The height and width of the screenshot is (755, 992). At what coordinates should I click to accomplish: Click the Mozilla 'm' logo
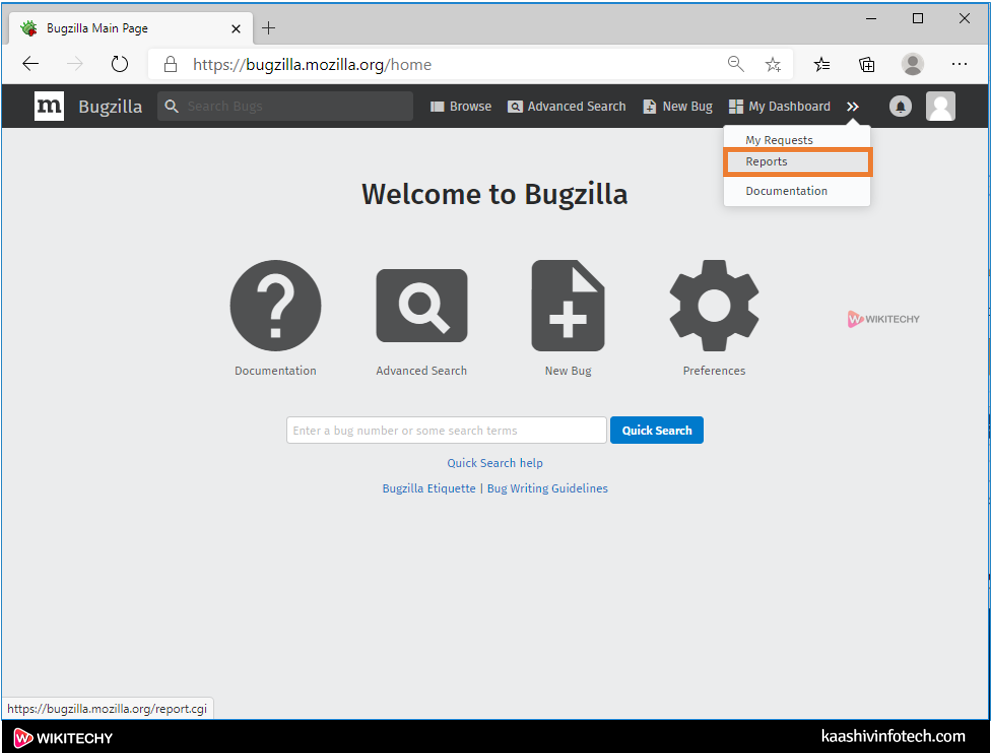click(x=49, y=106)
